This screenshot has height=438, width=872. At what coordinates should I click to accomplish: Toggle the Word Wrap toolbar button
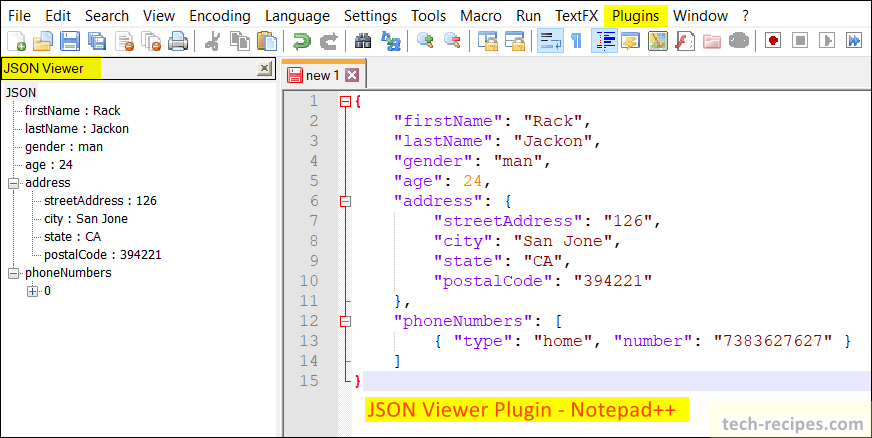tap(550, 41)
